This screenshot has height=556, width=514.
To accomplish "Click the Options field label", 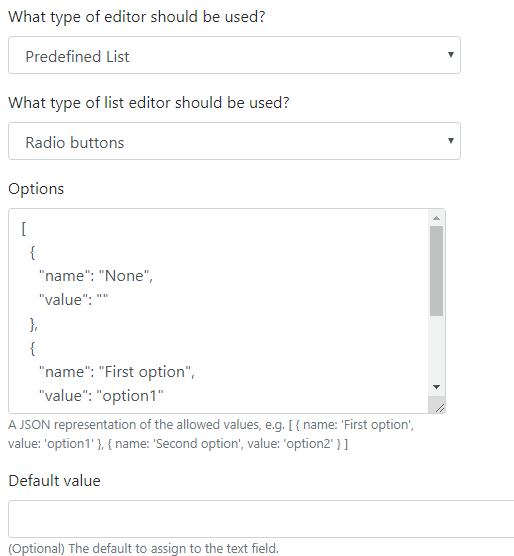I will (x=36, y=189).
